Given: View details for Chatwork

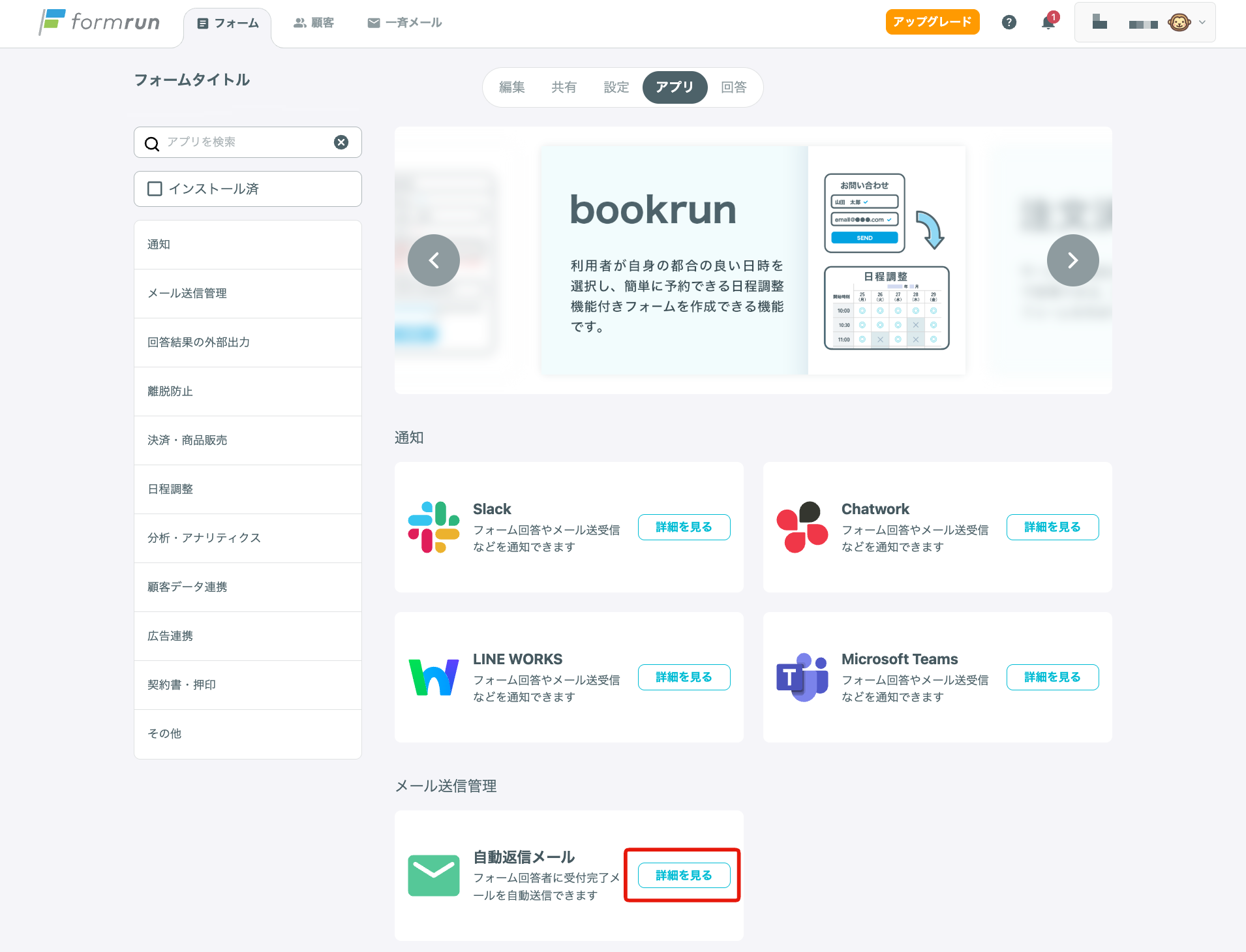Looking at the screenshot, I should pyautogui.click(x=1052, y=527).
